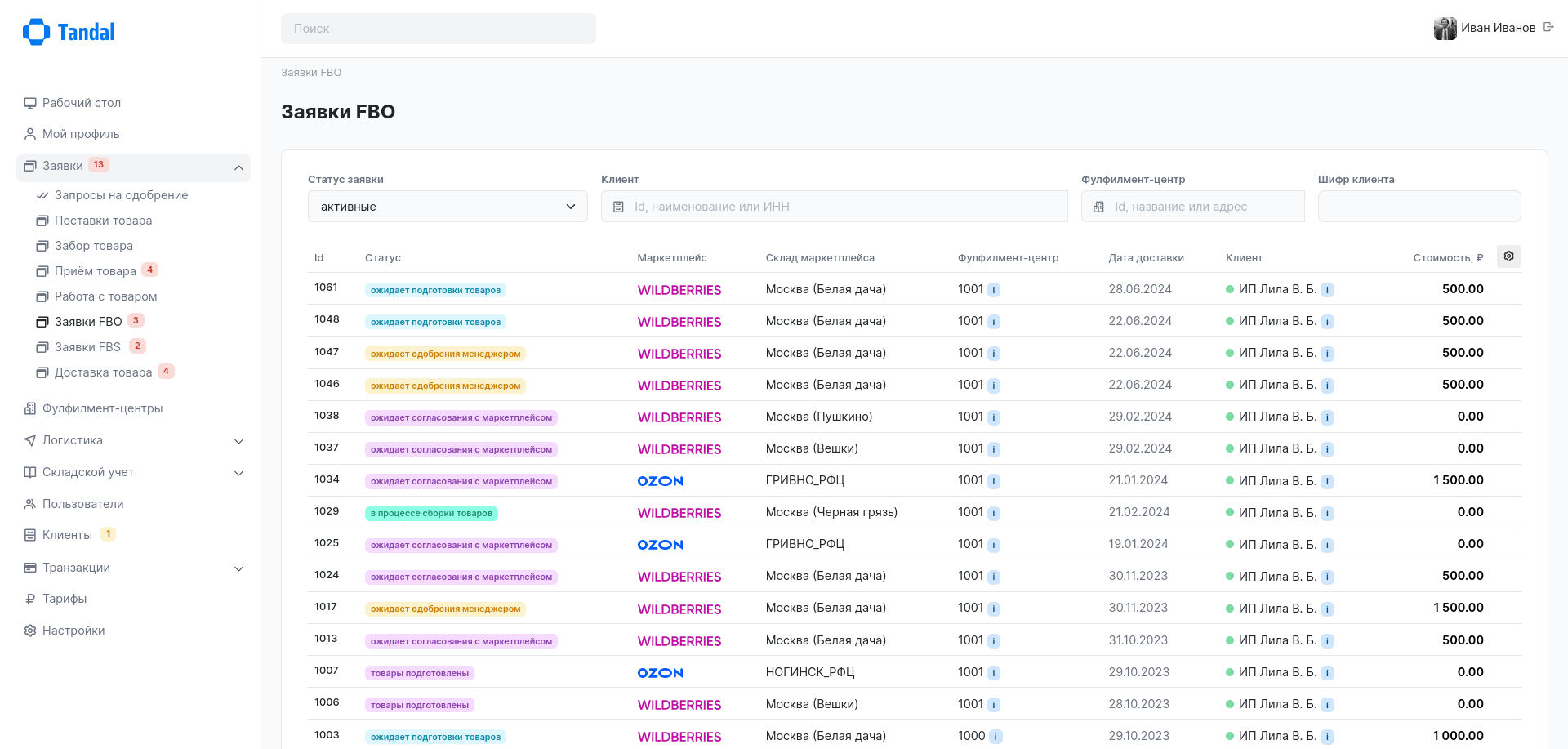Click the OZON logo in row 1007

click(660, 673)
